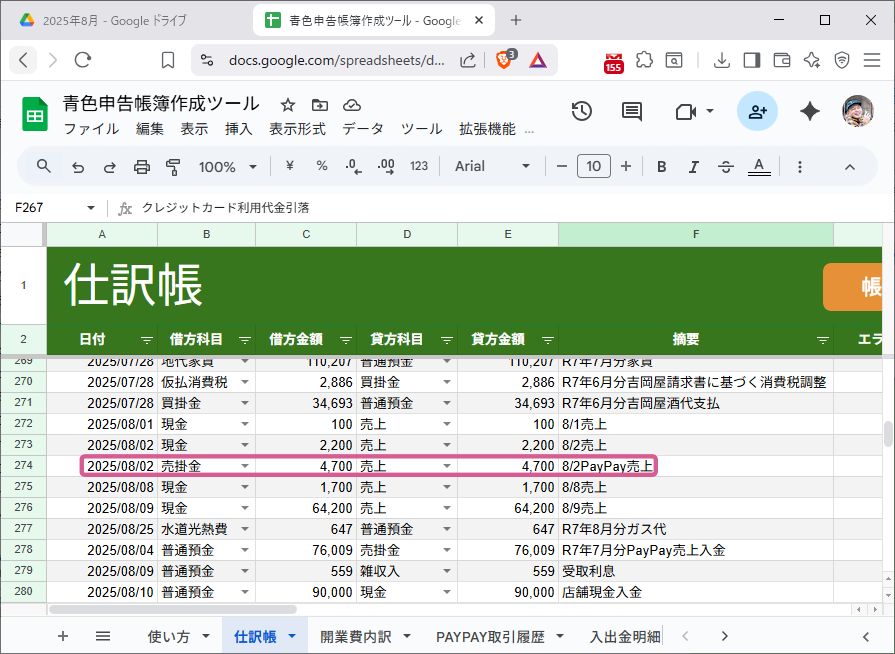Apply currency format with the ¥ icon

[x=289, y=166]
